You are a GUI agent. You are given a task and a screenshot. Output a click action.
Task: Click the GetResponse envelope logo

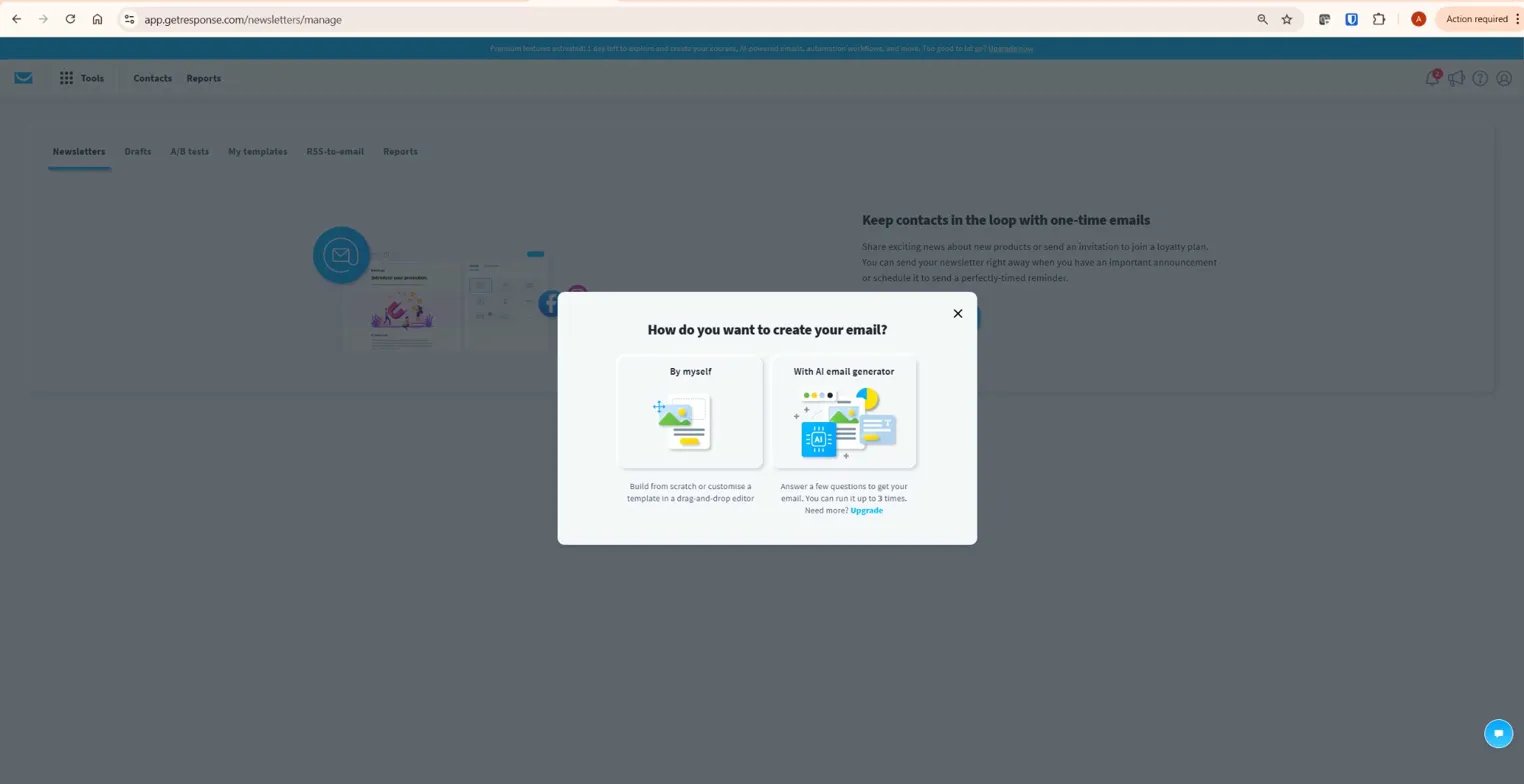(x=23, y=78)
